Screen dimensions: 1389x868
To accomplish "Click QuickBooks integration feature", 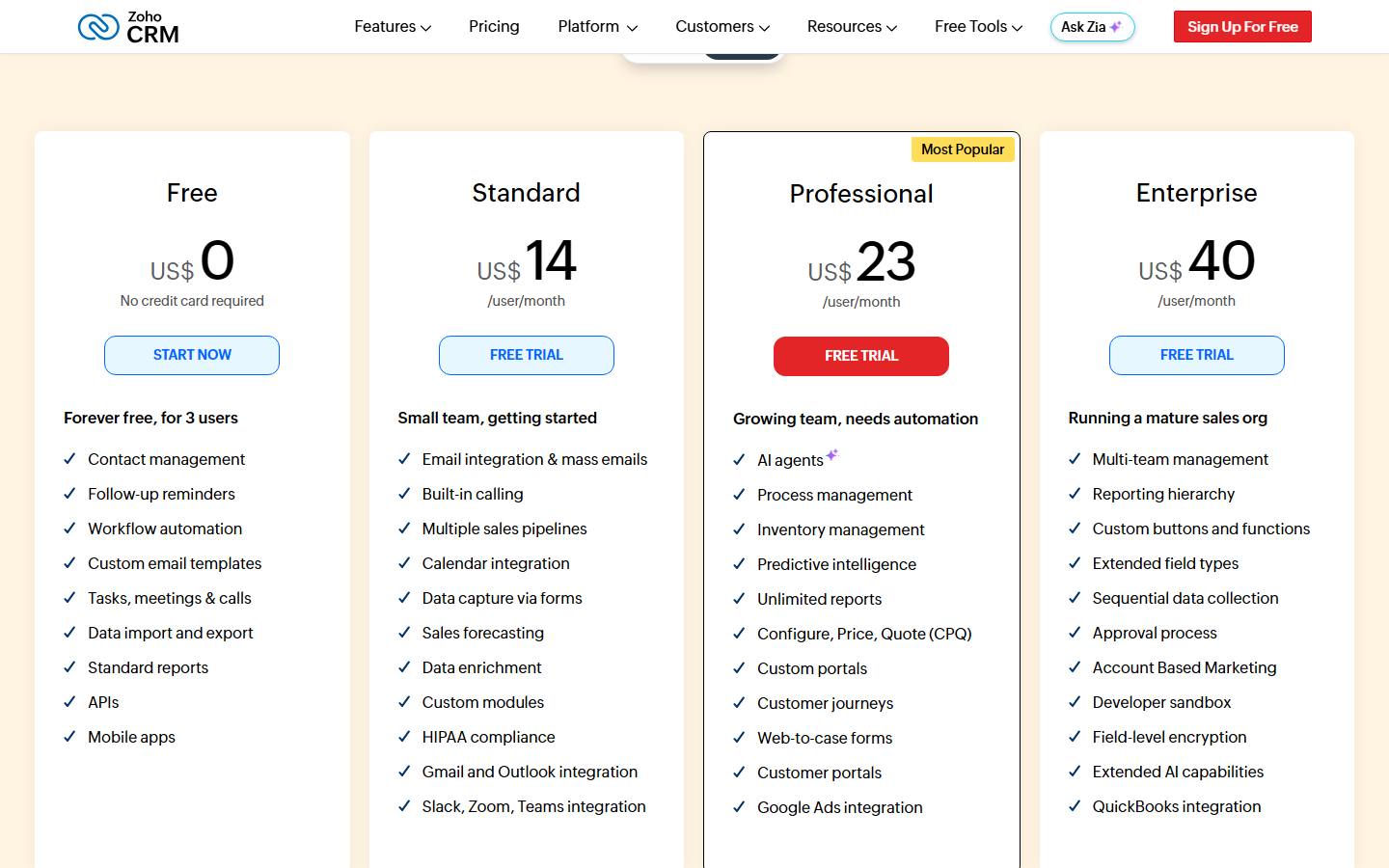I will pos(1177,806).
